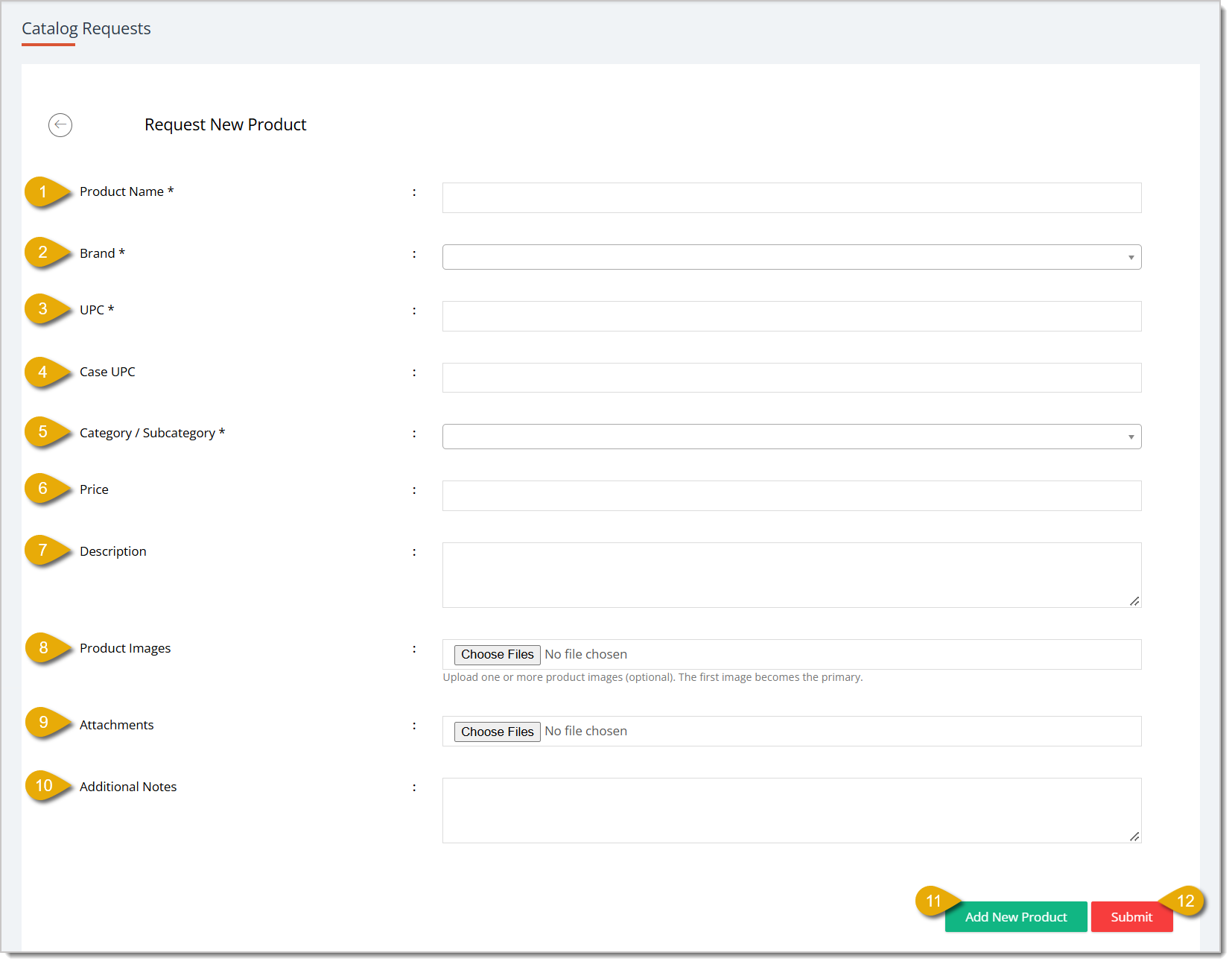Click the Request New Product heading

pos(226,124)
